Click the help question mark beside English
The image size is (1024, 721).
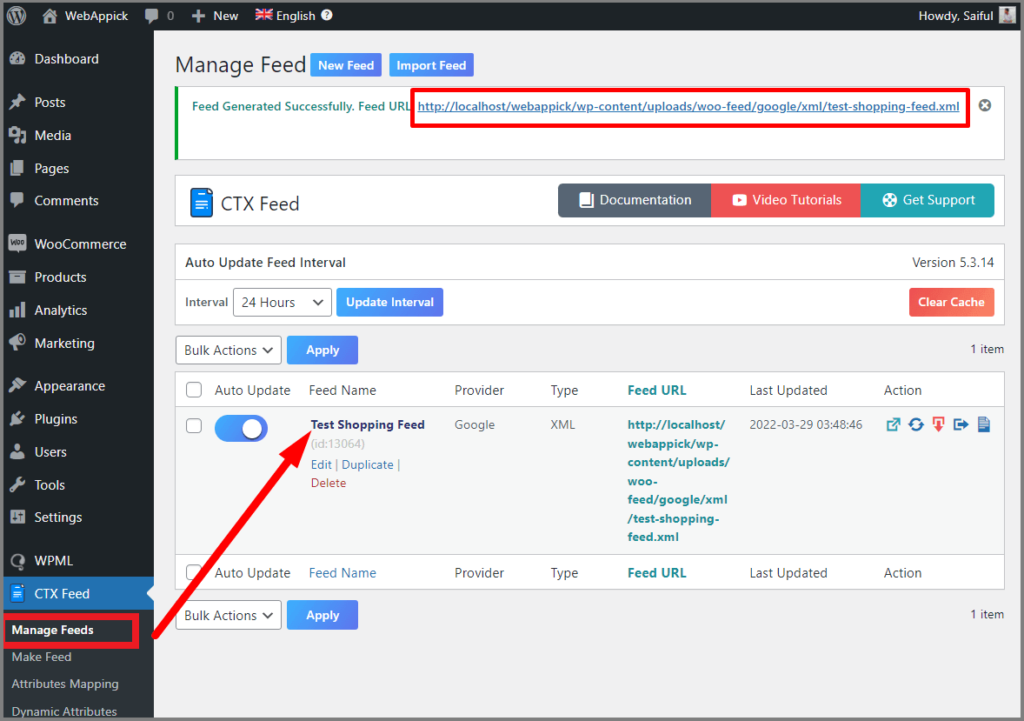click(327, 15)
